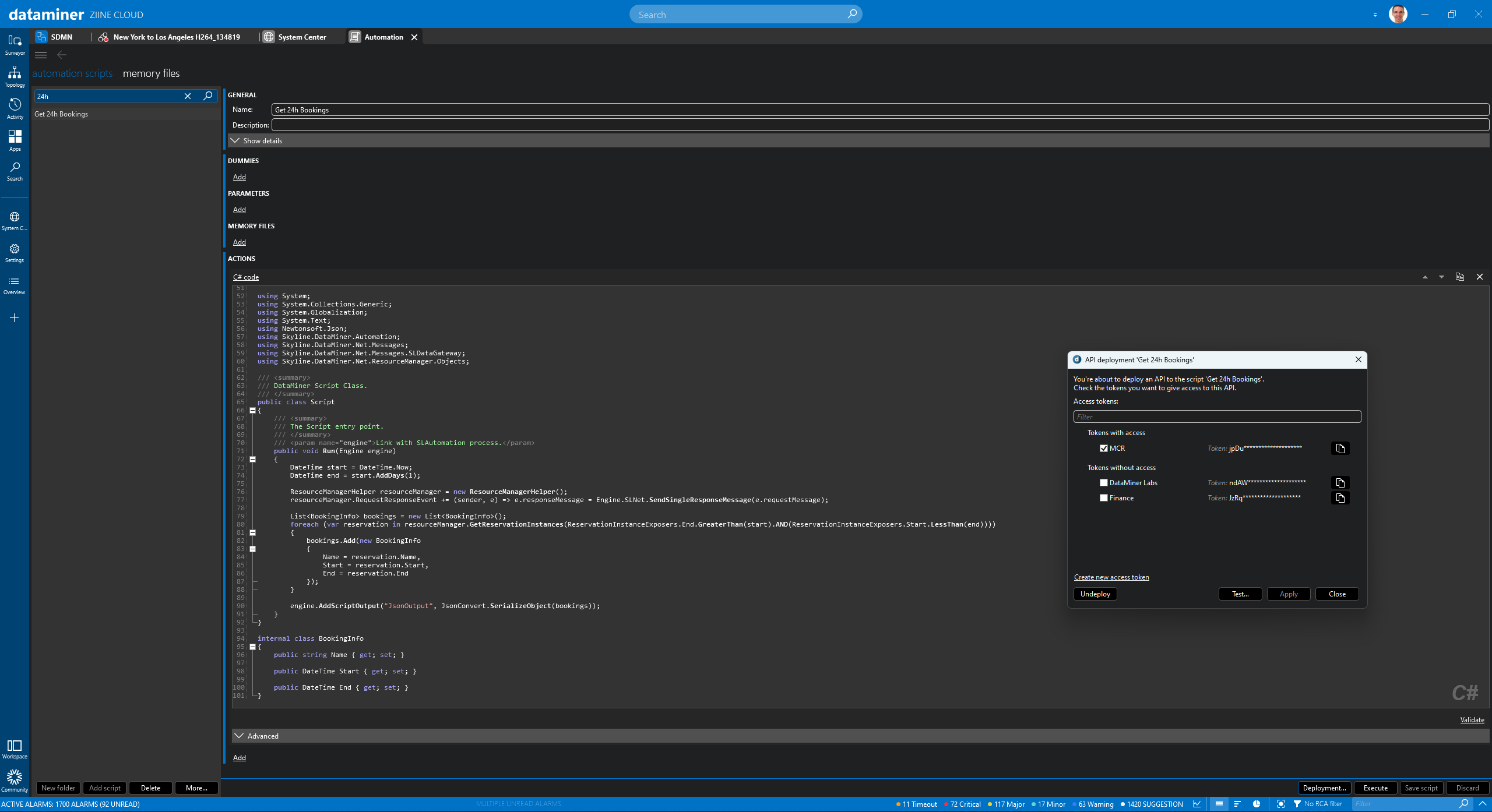Image resolution: width=1492 pixels, height=812 pixels.
Task: Open the Community sidebar icon
Action: (15, 781)
